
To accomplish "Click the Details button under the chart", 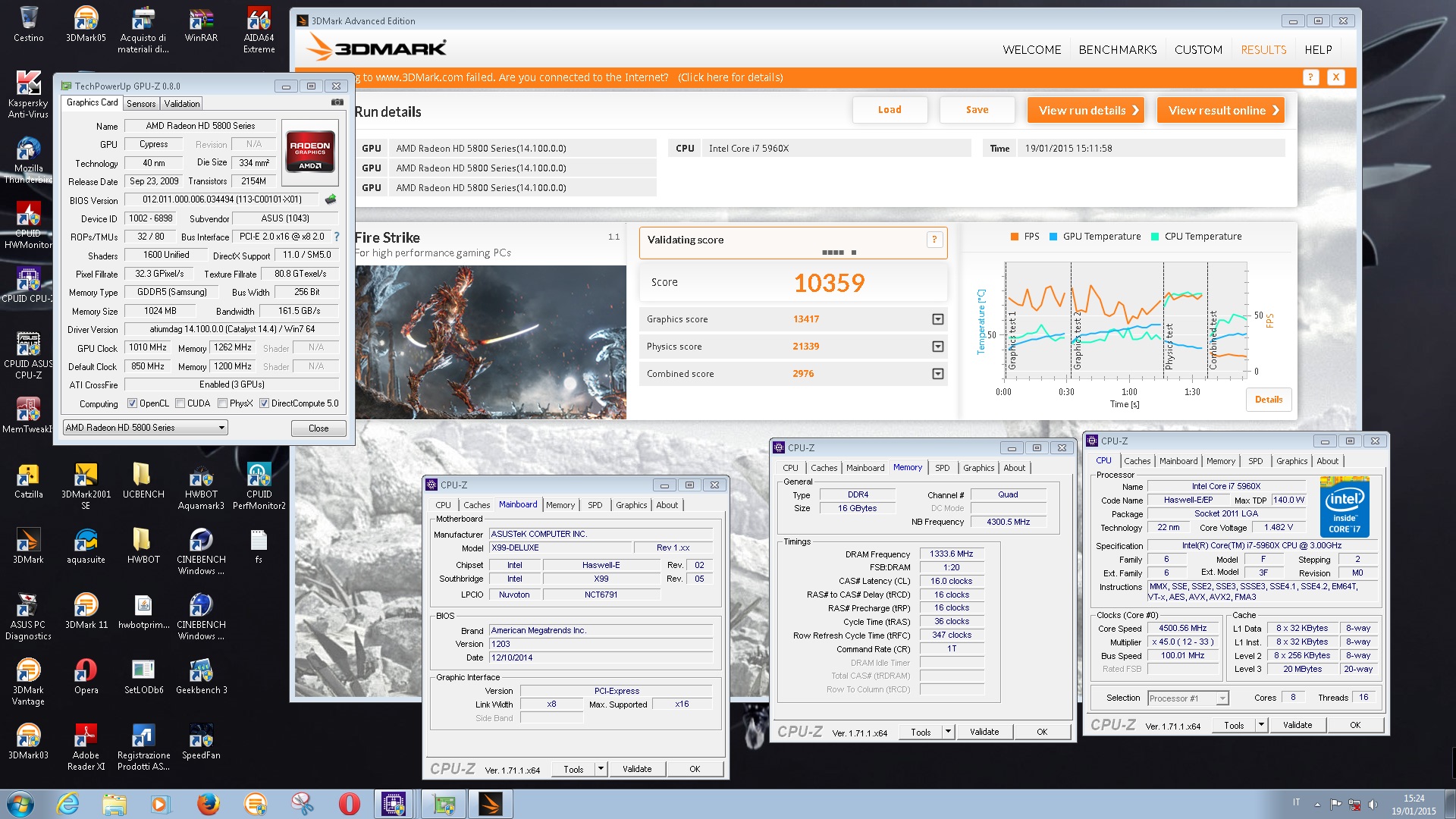I will [1268, 400].
